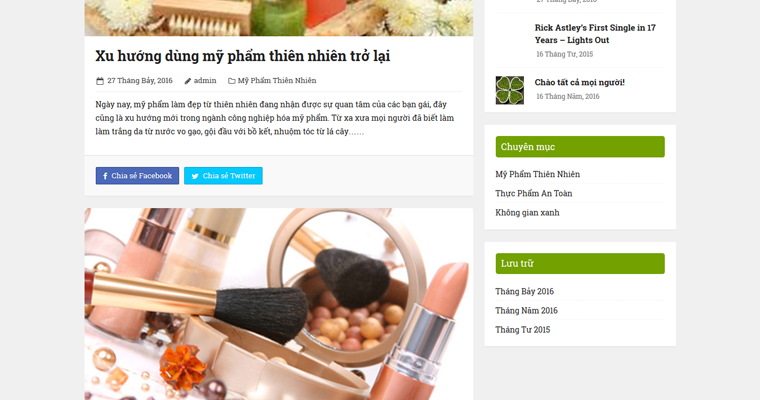Screen dimensions: 760x400
Task: Select the Không gian xanh category
Action: 527,212
